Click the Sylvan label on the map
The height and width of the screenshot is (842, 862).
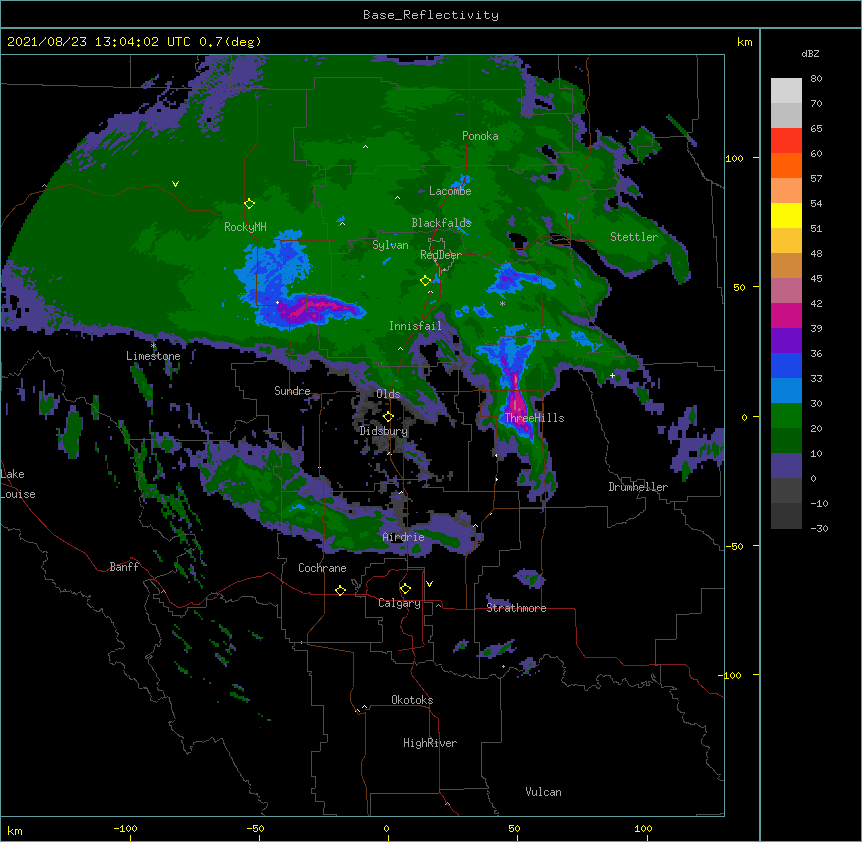(390, 245)
